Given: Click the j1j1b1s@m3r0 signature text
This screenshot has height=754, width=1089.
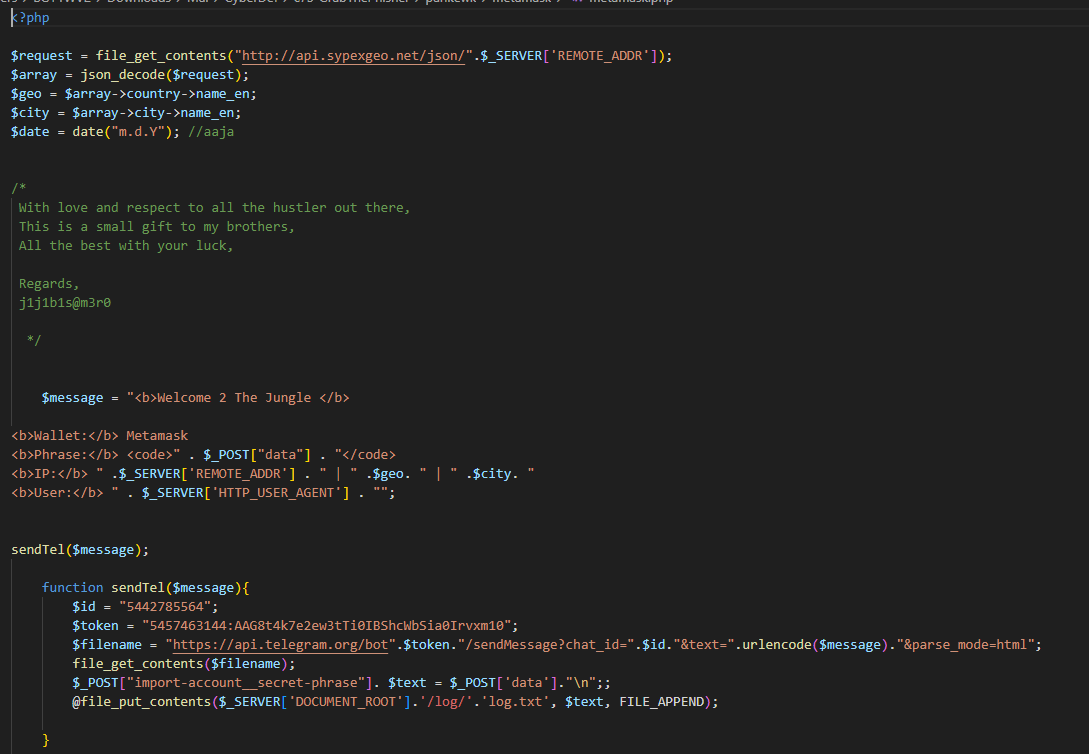Looking at the screenshot, I should pyautogui.click(x=65, y=303).
